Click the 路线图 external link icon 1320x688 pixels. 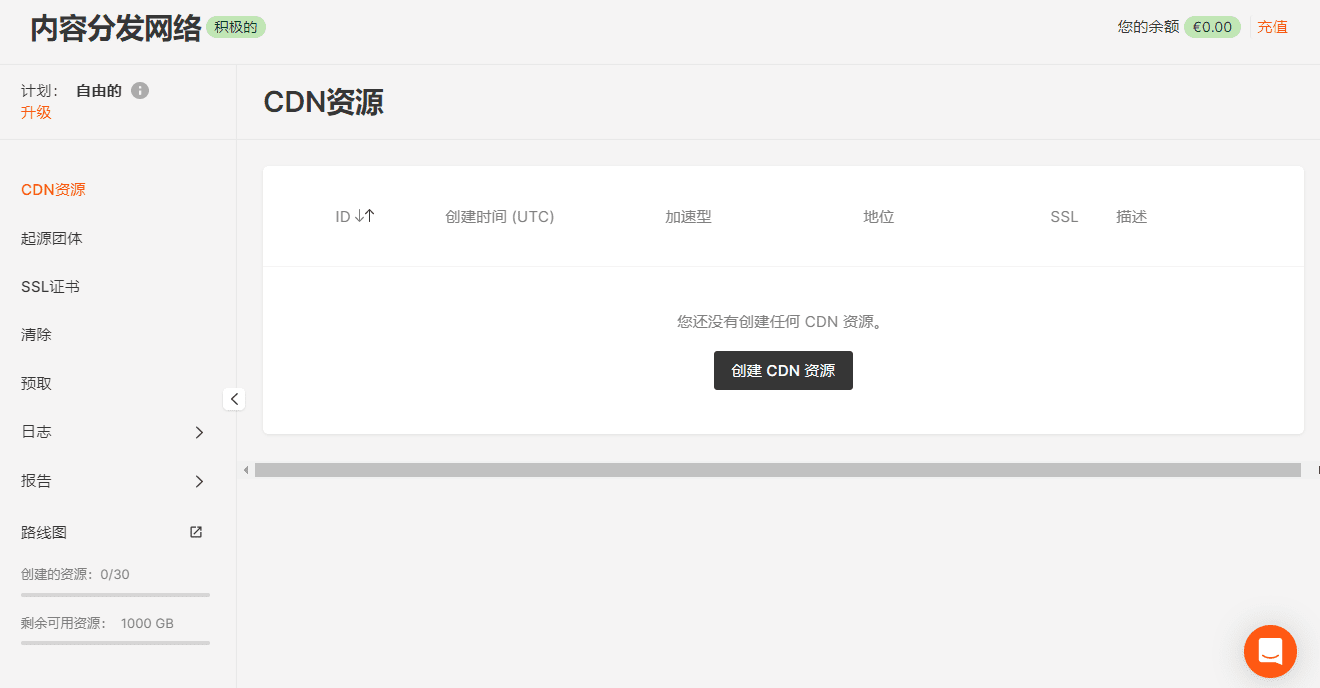[196, 532]
